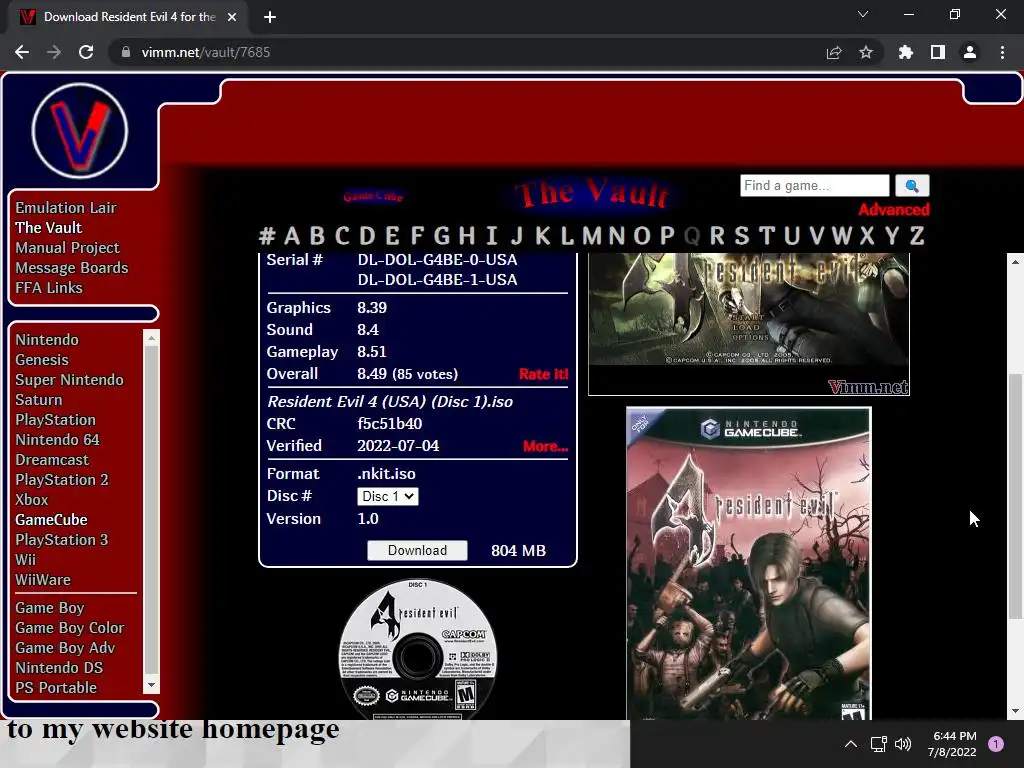Click the Download button
The height and width of the screenshot is (768, 1024).
[417, 551]
